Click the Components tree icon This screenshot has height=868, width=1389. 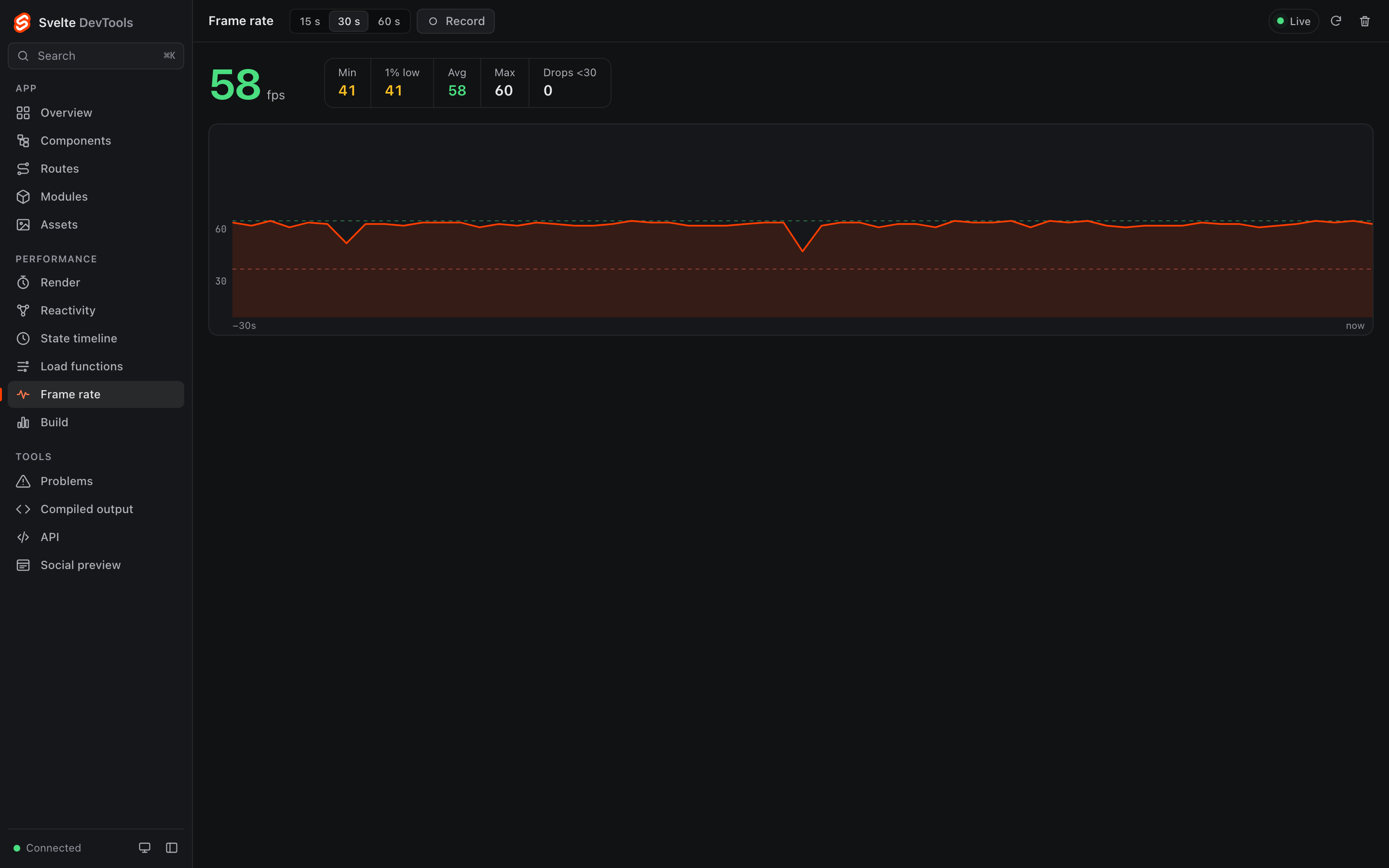(x=23, y=141)
